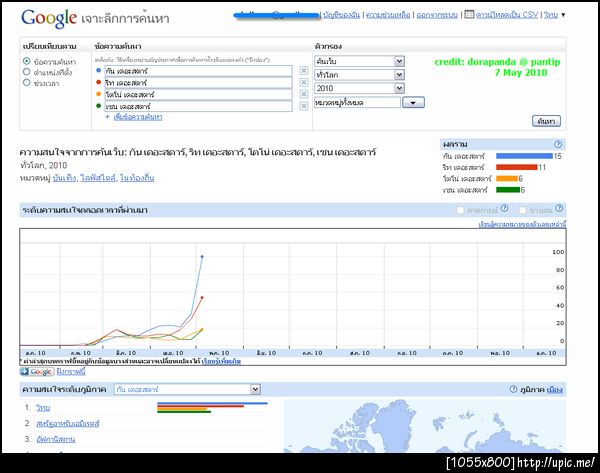Image resolution: width=600 pixels, height=473 pixels.
Task: Click the blue regional bar for ไทย
Action: point(212,403)
